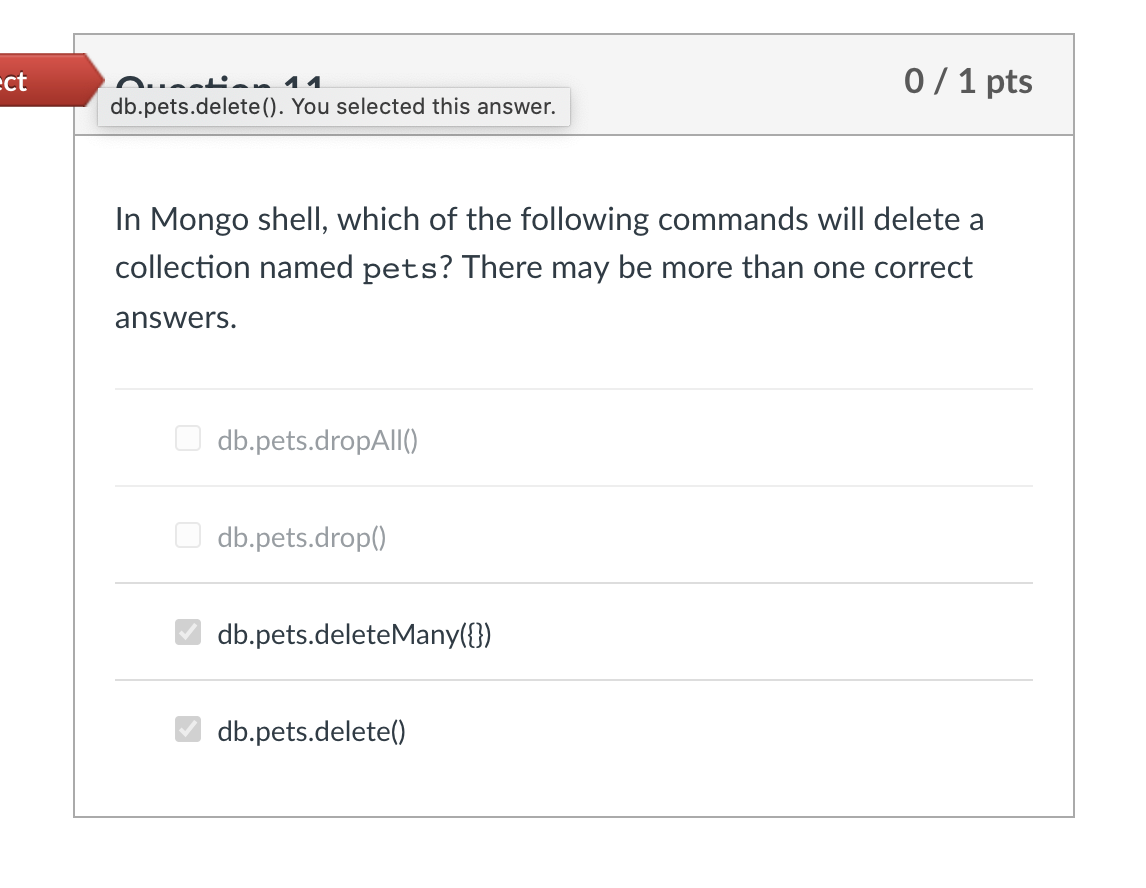Select the db.pets.drop() answer text
The height and width of the screenshot is (888, 1146).
300,537
